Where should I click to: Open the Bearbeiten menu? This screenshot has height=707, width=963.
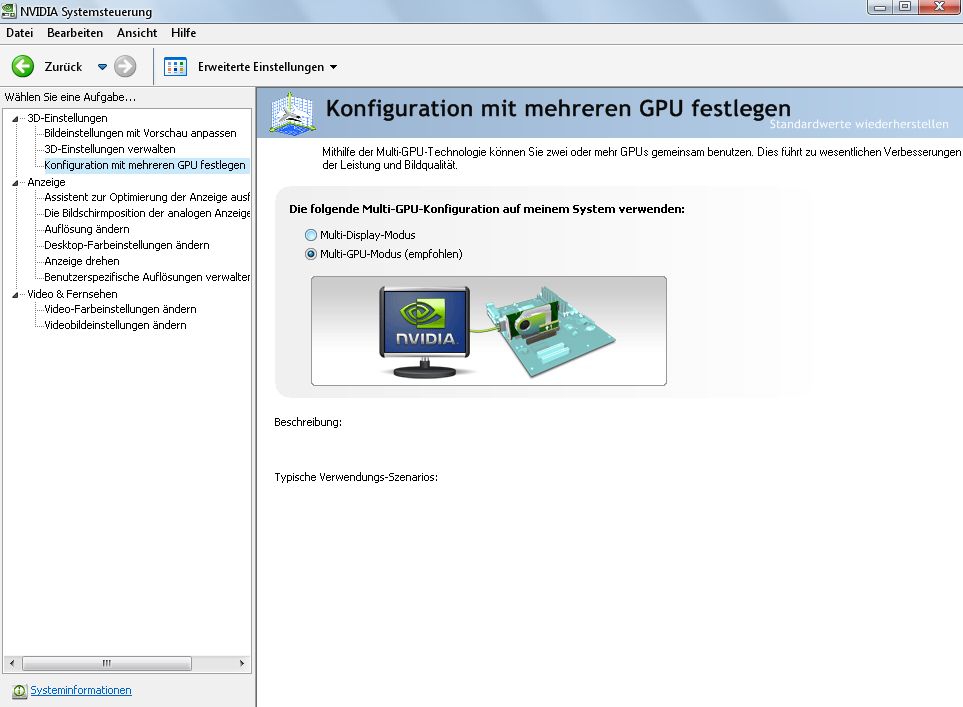(75, 33)
